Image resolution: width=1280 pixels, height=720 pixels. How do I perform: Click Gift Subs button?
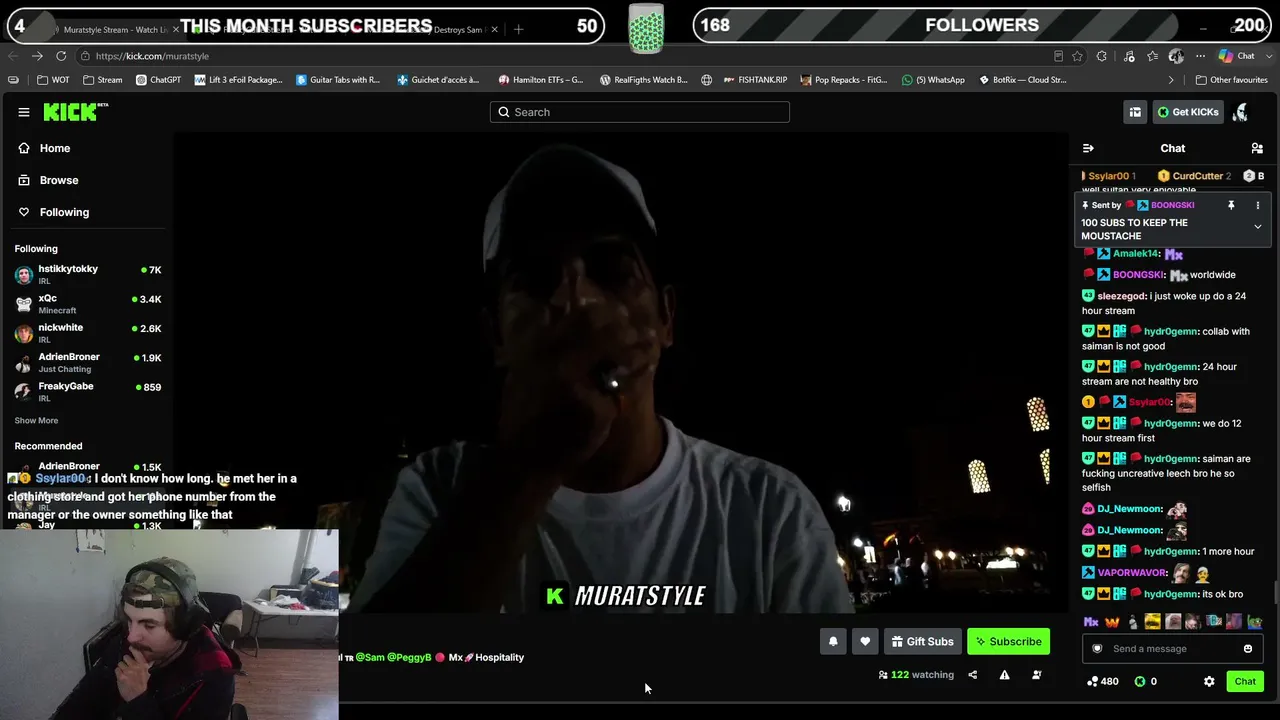tap(922, 642)
